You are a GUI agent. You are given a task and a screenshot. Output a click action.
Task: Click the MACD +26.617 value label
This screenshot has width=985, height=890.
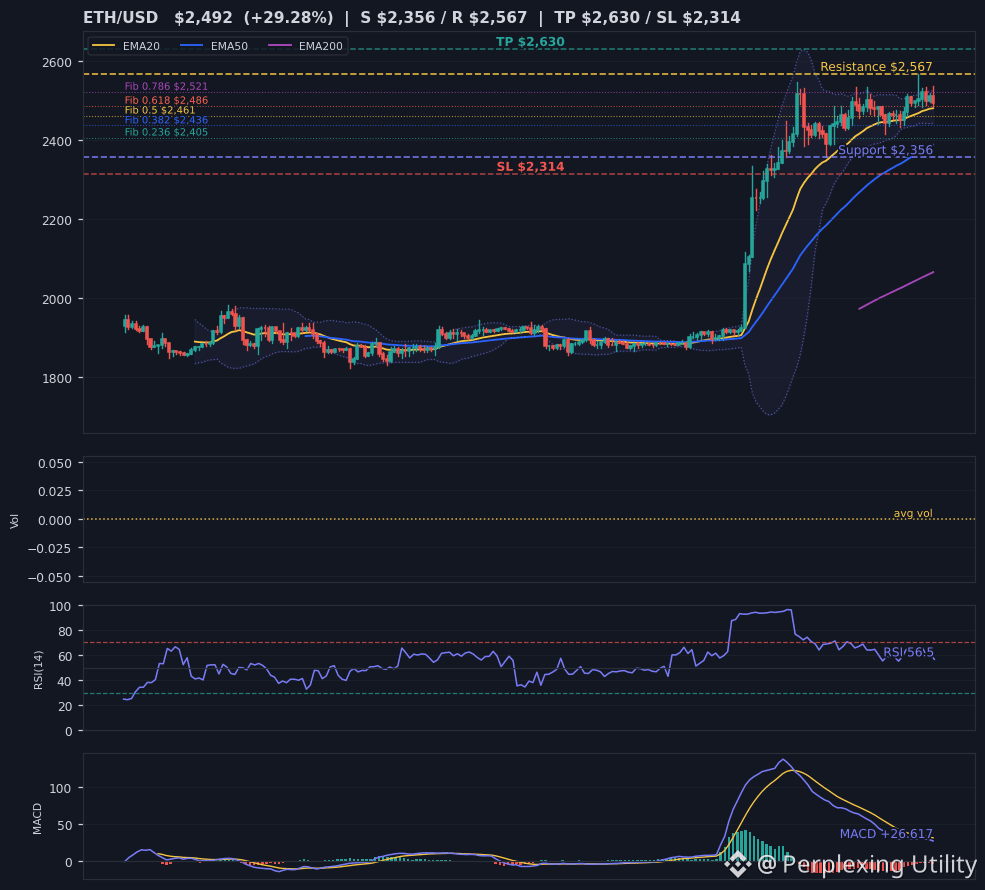[886, 833]
